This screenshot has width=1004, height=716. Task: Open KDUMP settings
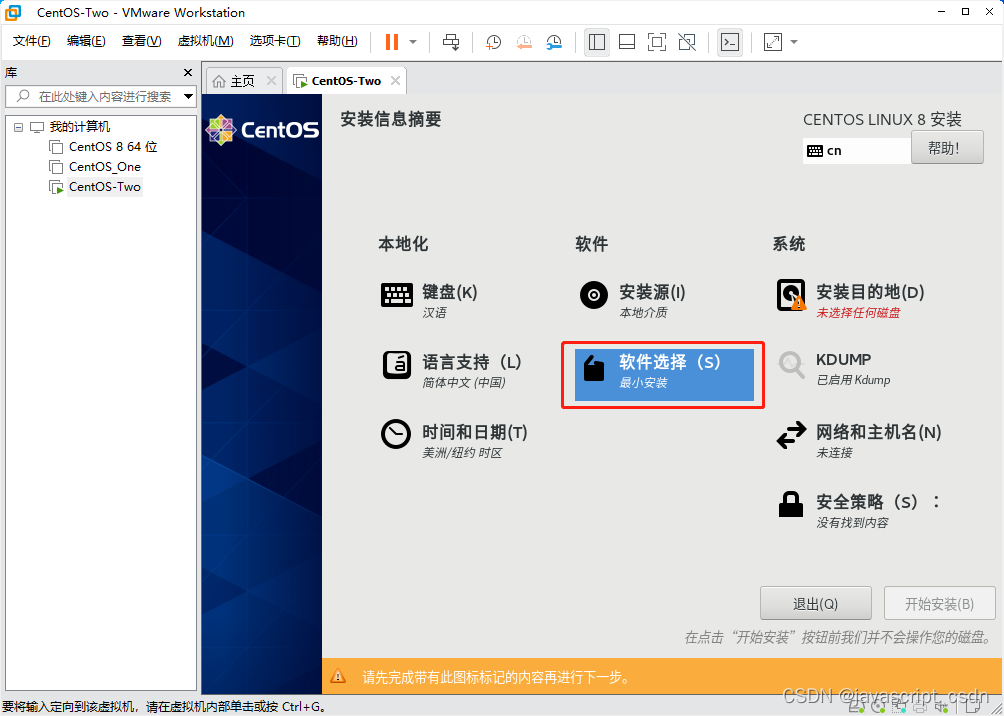click(x=834, y=370)
